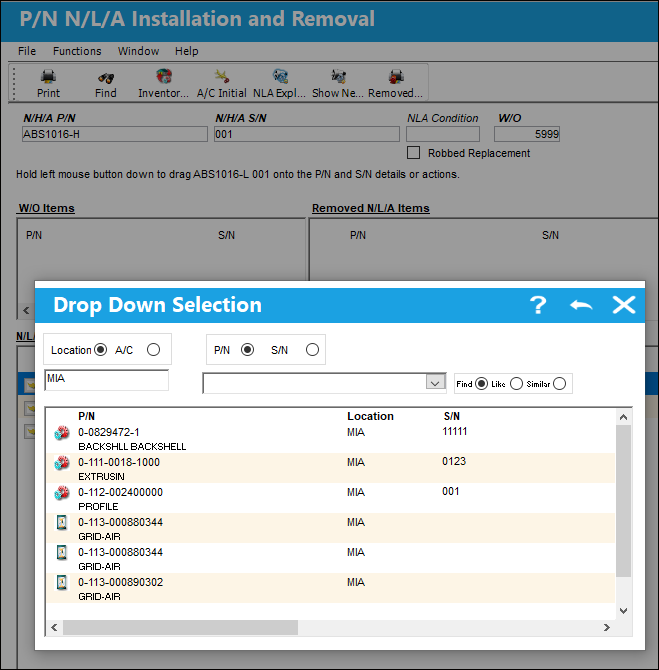Open the Inventory toolbar icon
The width and height of the screenshot is (659, 670).
164,76
